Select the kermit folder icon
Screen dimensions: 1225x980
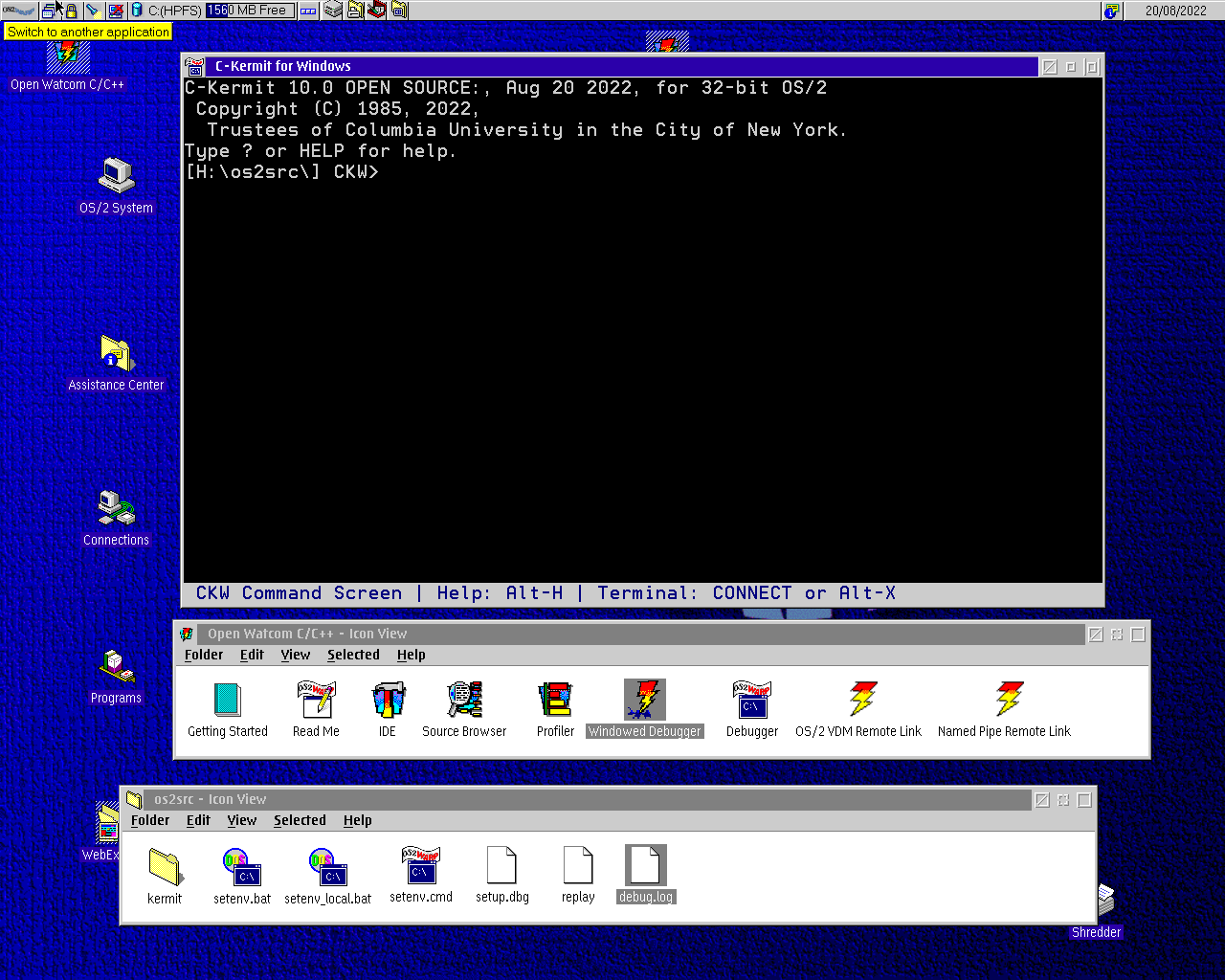[165, 876]
